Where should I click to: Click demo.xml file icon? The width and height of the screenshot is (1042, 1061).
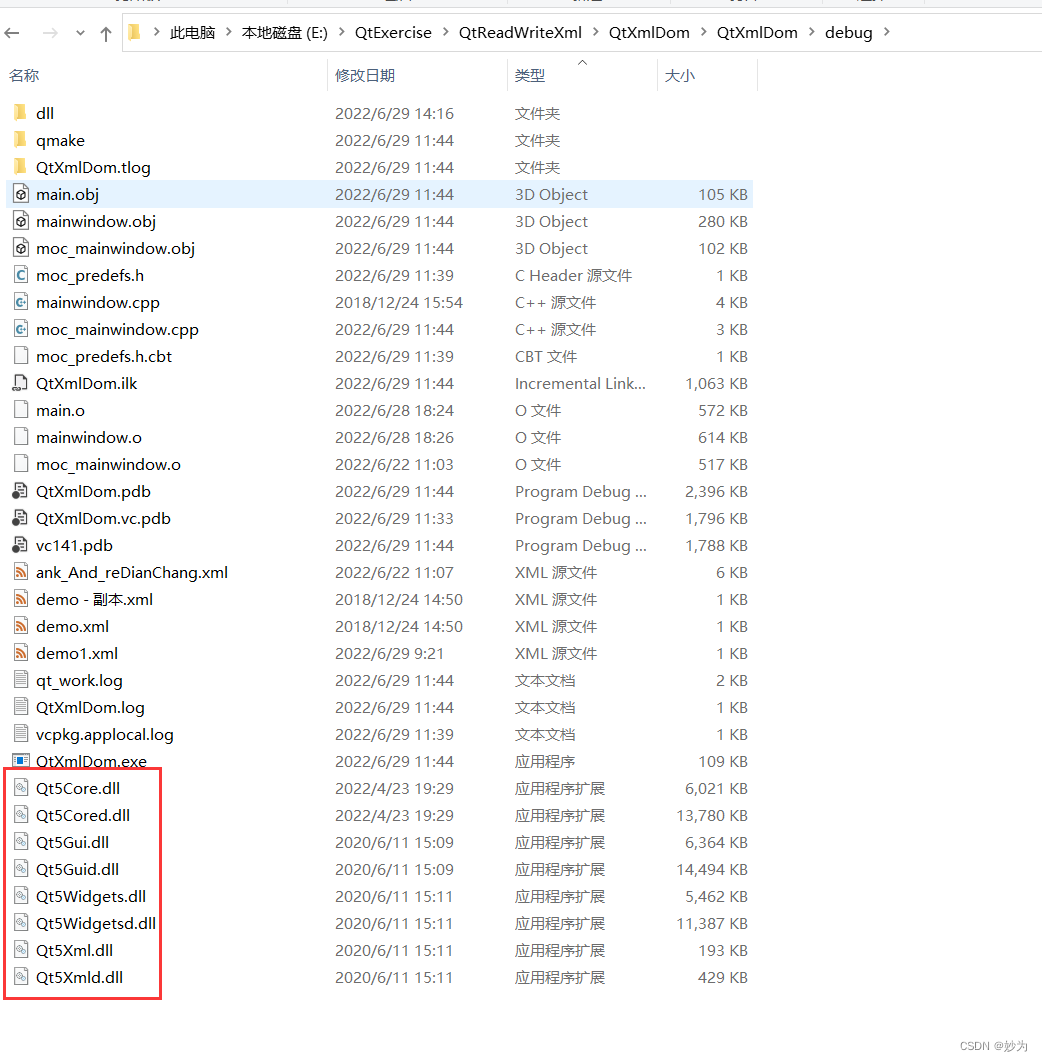(21, 627)
